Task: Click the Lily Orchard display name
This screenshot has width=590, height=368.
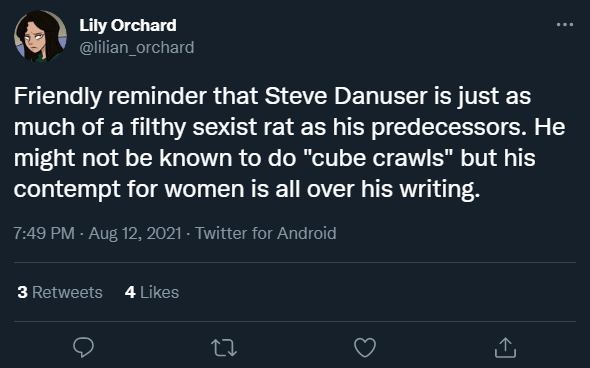Action: coord(128,25)
